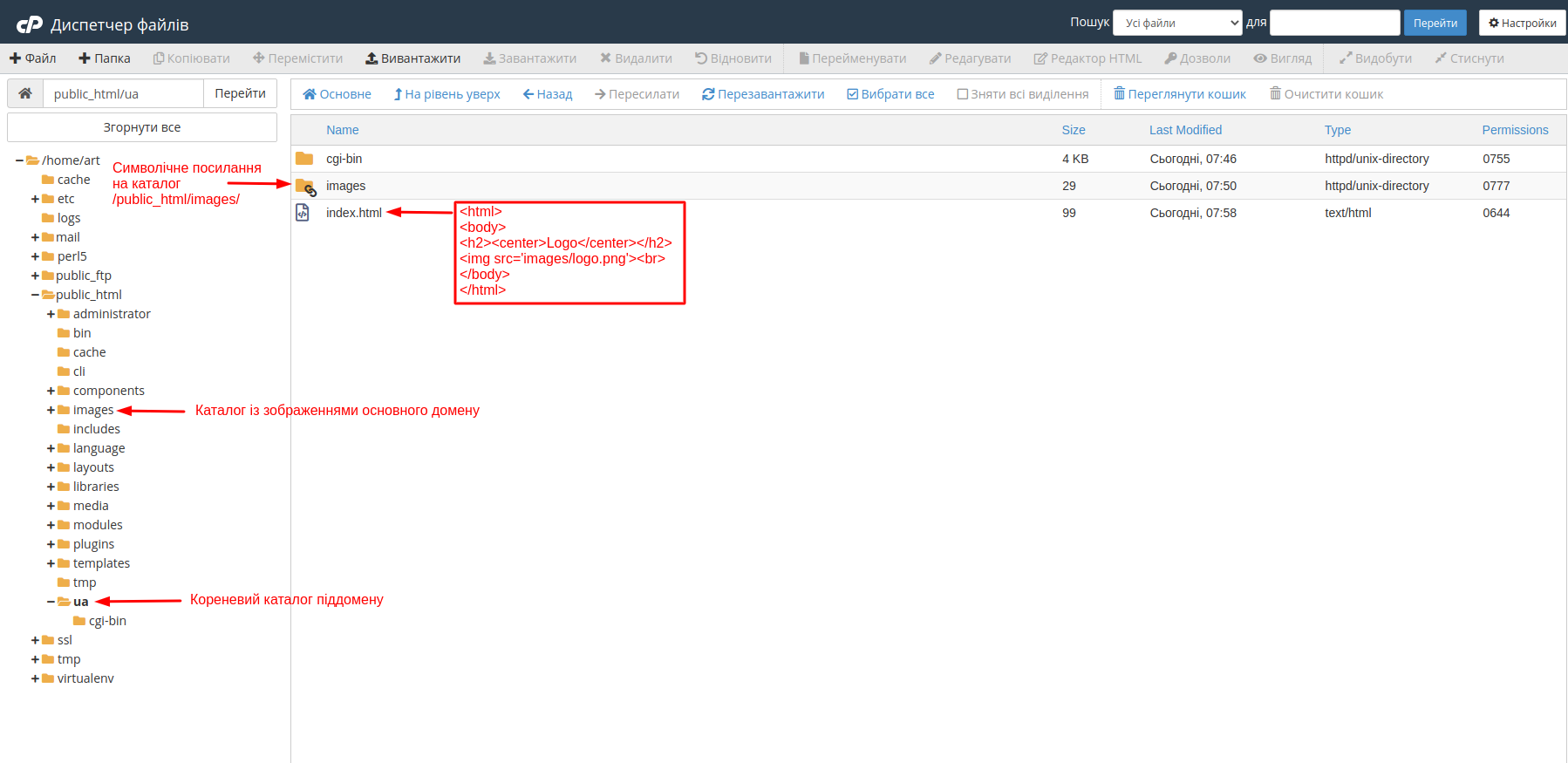Expand the administrator folder in tree
The width and height of the screenshot is (1568, 763).
point(51,314)
